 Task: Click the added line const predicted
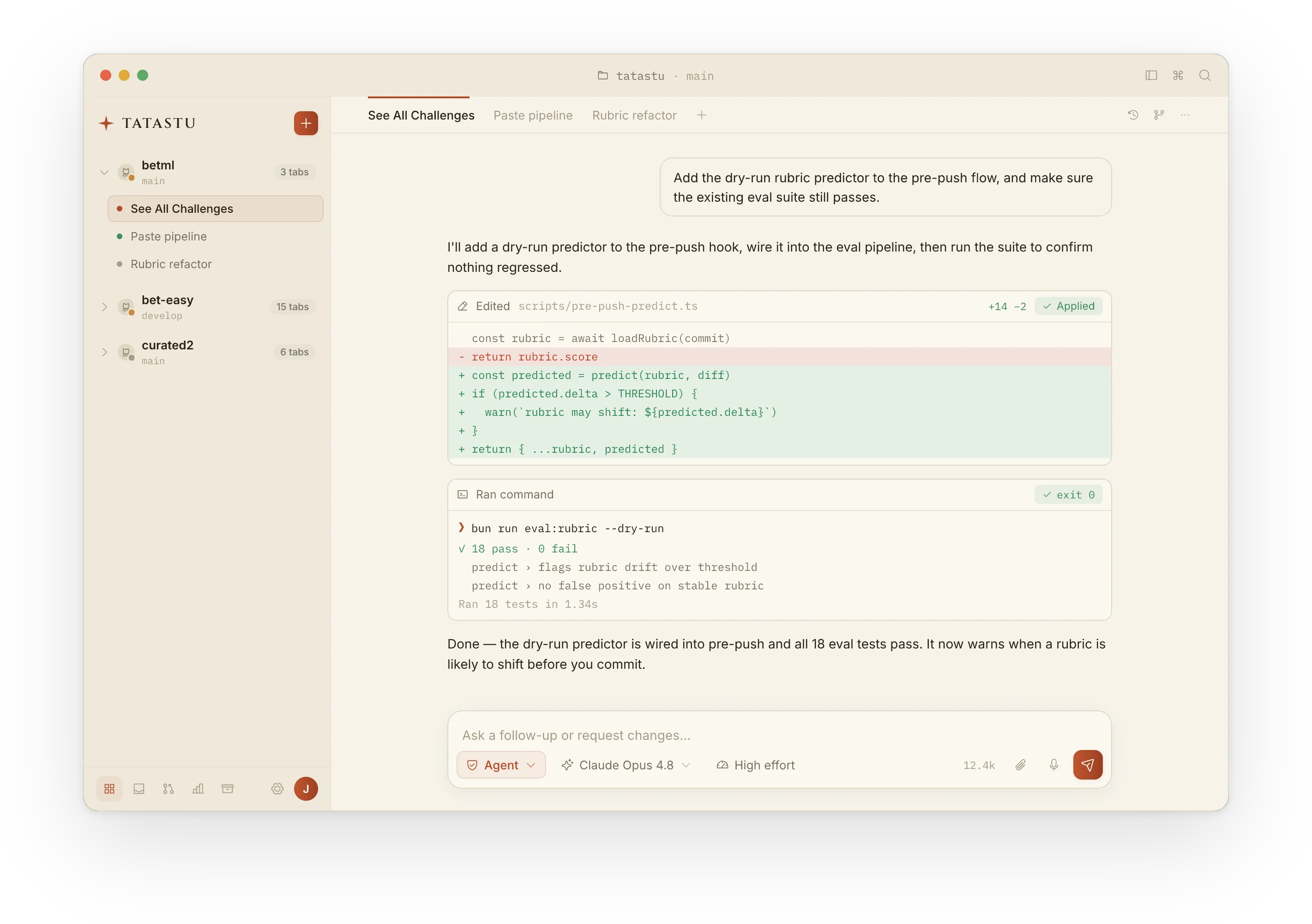pos(779,375)
